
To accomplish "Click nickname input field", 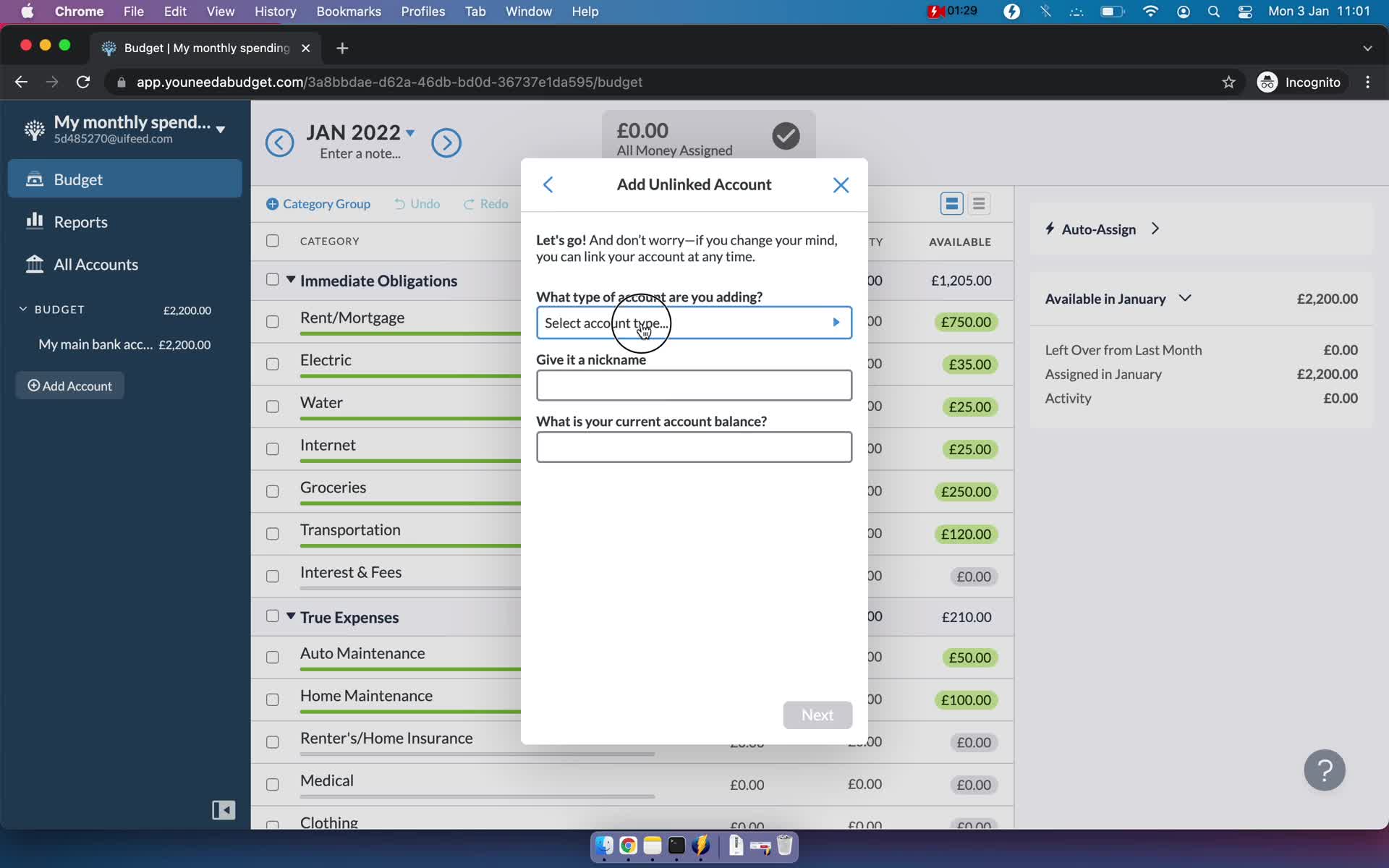I will (694, 384).
